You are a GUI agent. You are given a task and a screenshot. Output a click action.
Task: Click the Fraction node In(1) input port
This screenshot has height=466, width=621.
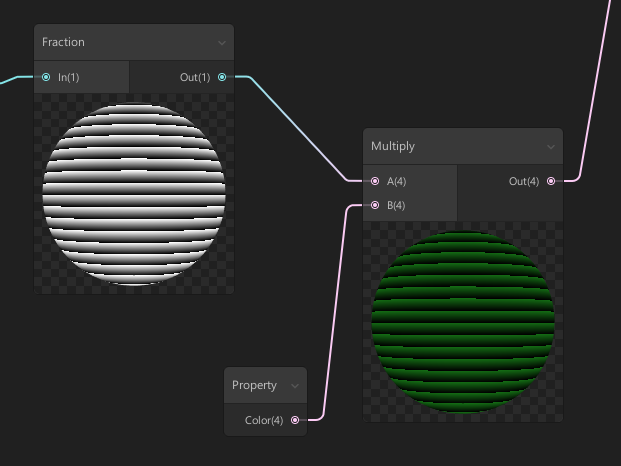(46, 77)
